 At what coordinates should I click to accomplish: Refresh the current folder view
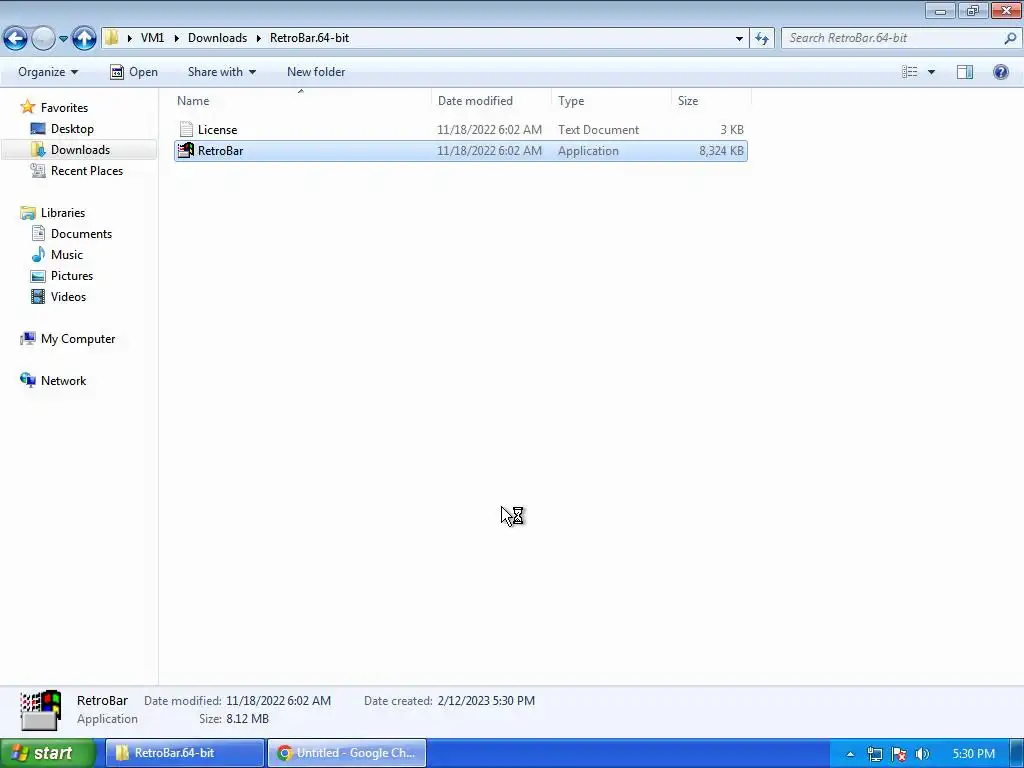pos(762,39)
